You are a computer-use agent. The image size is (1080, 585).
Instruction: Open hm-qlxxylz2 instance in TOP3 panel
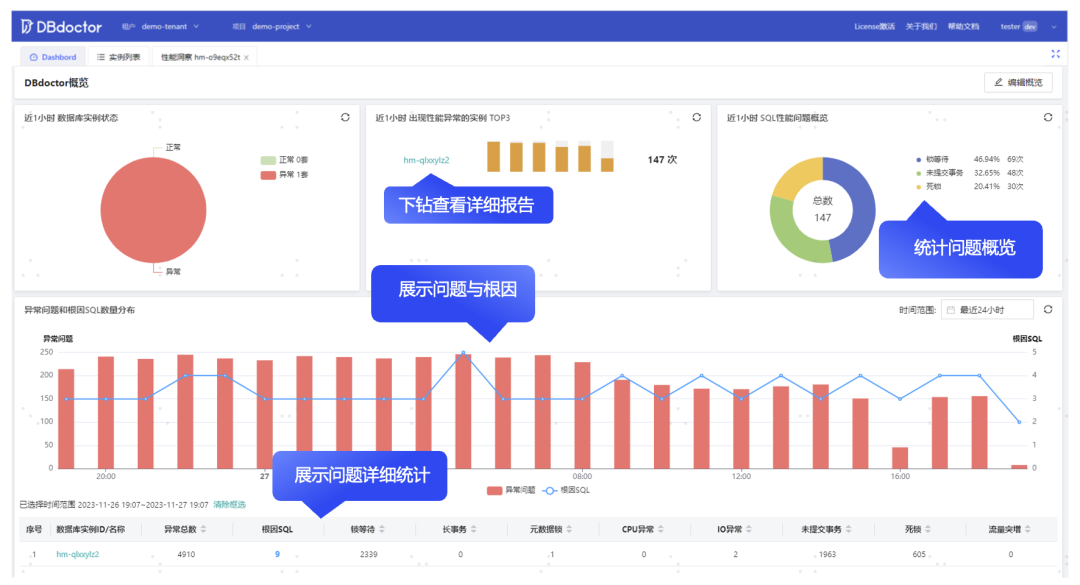(x=426, y=161)
